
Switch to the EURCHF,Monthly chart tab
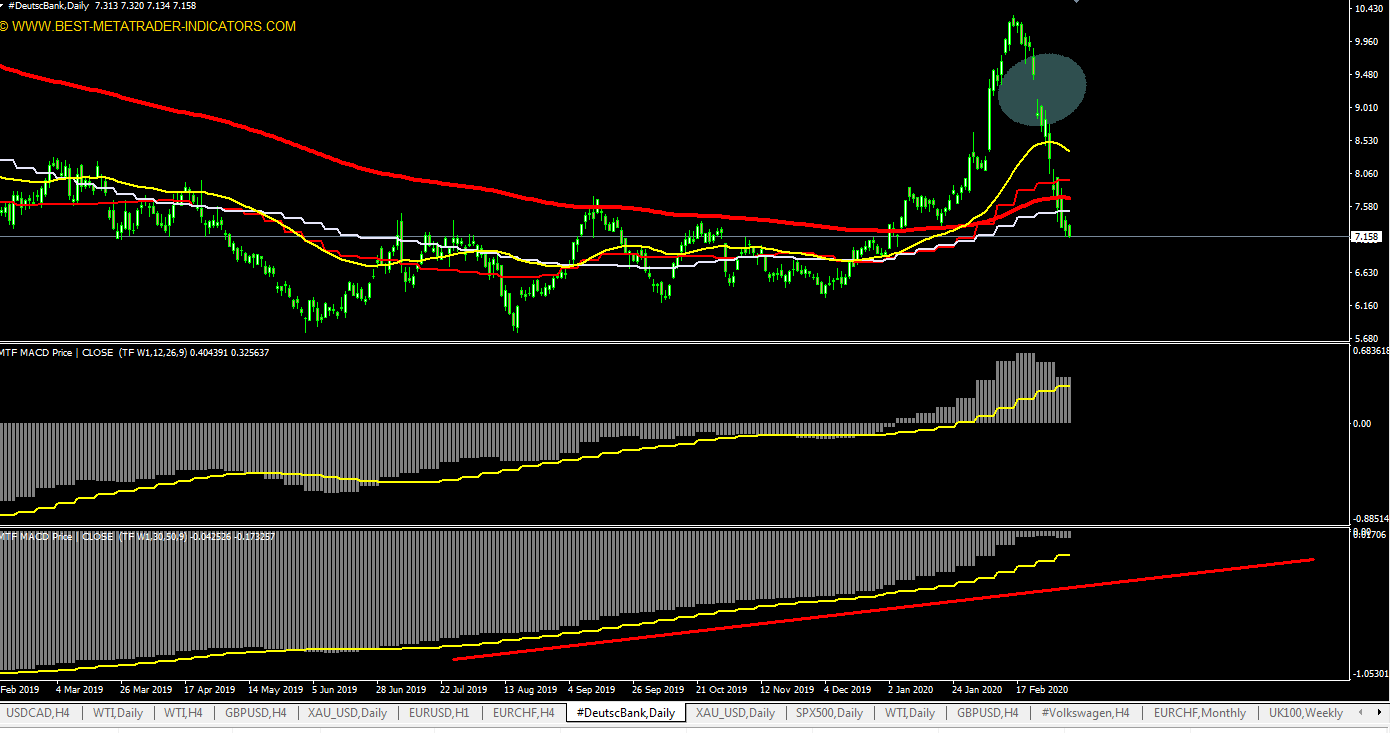(x=1199, y=713)
